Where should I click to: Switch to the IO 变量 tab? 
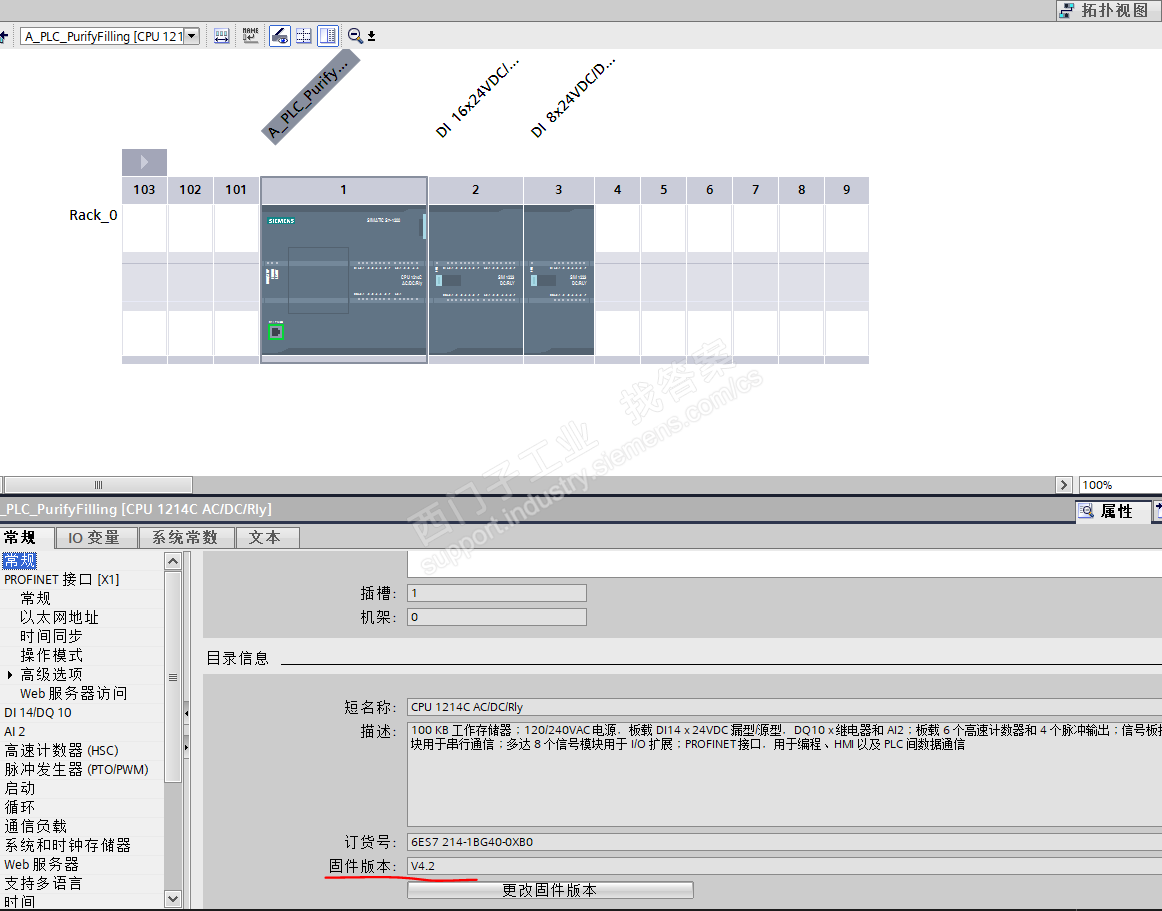point(97,537)
